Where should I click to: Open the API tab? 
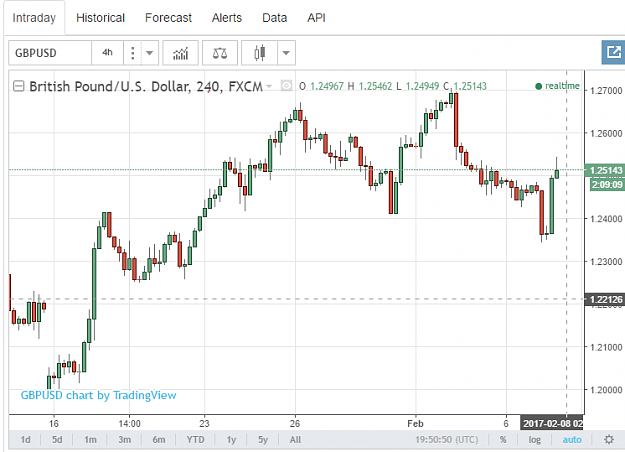tap(316, 18)
